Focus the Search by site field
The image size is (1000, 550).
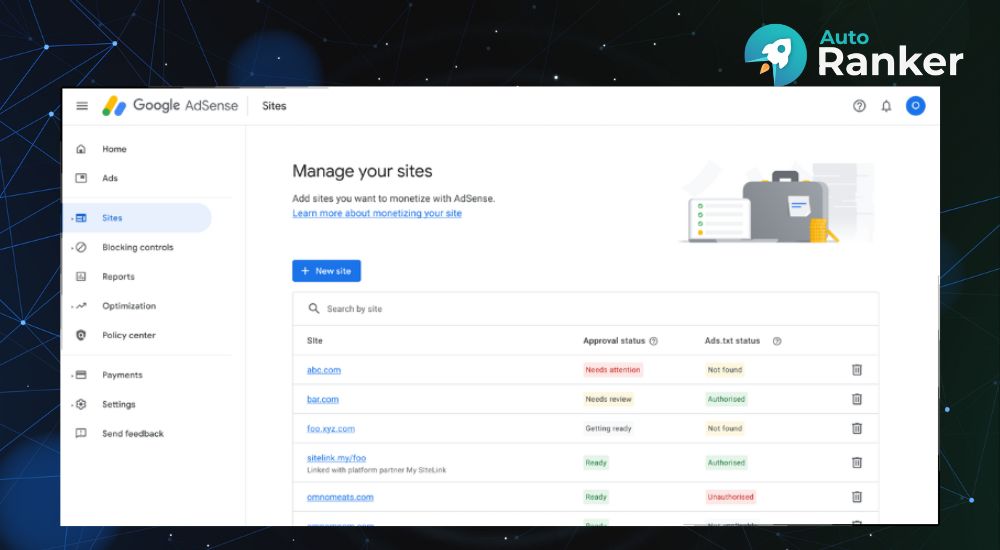585,309
